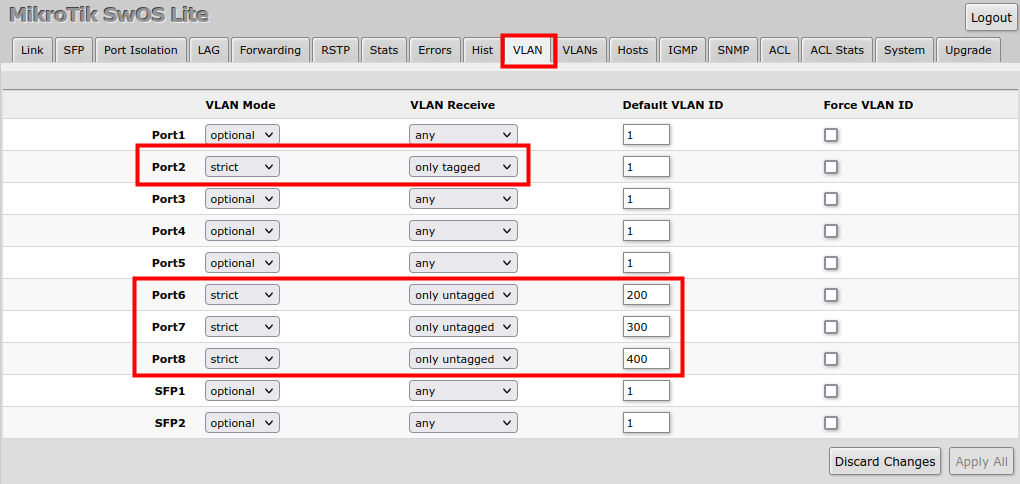Select the RSTP tab

[x=335, y=50]
